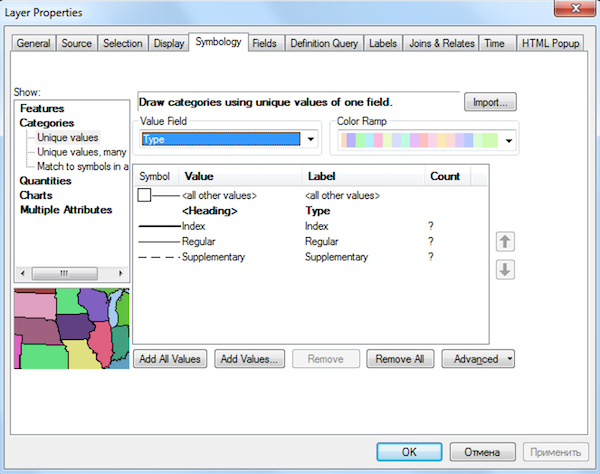Viewport: 600px width, 474px height.
Task: Click the map preview thumbnail
Action: [x=72, y=329]
